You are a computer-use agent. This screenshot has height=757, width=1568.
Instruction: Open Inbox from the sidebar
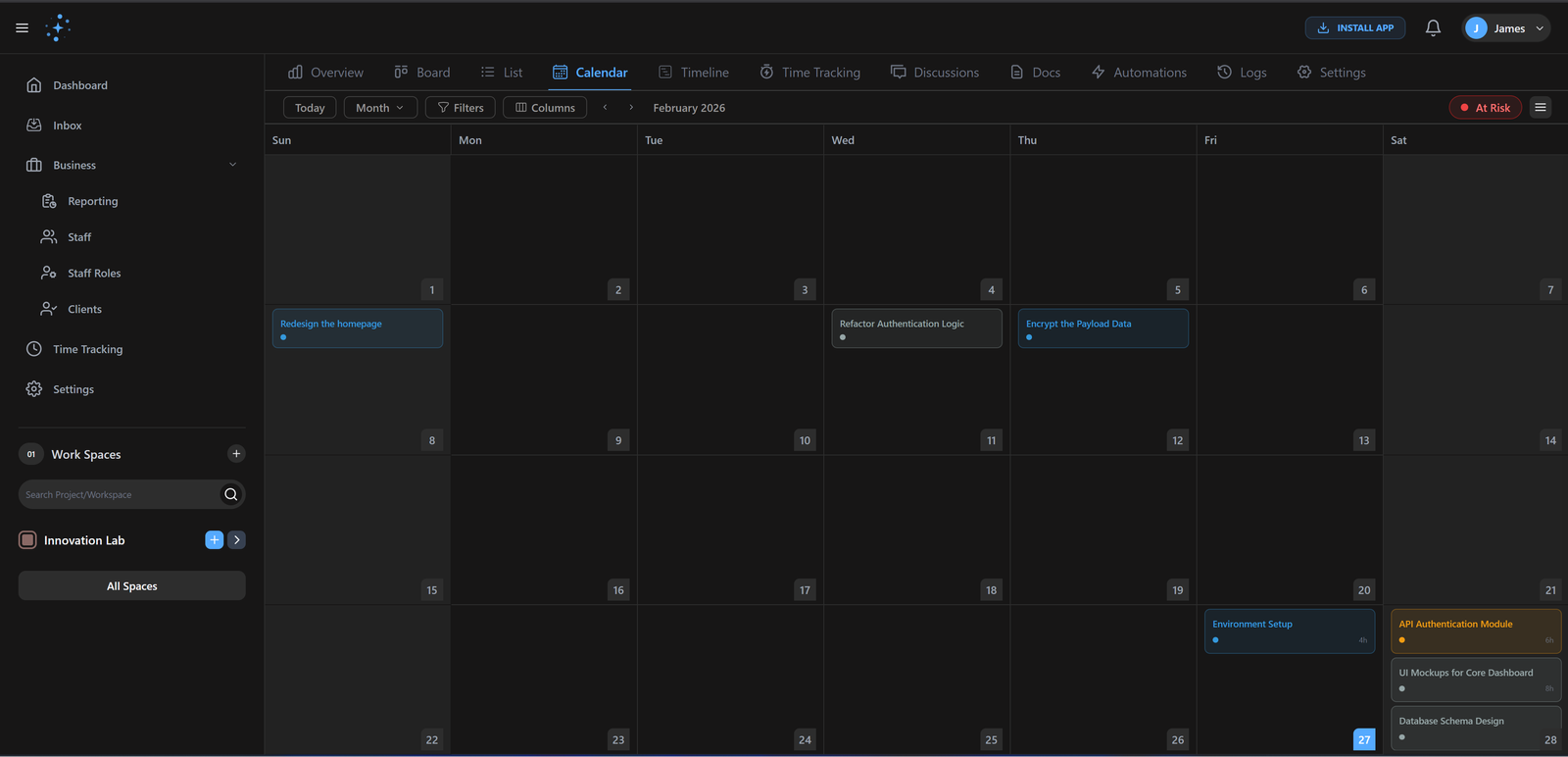click(x=67, y=126)
